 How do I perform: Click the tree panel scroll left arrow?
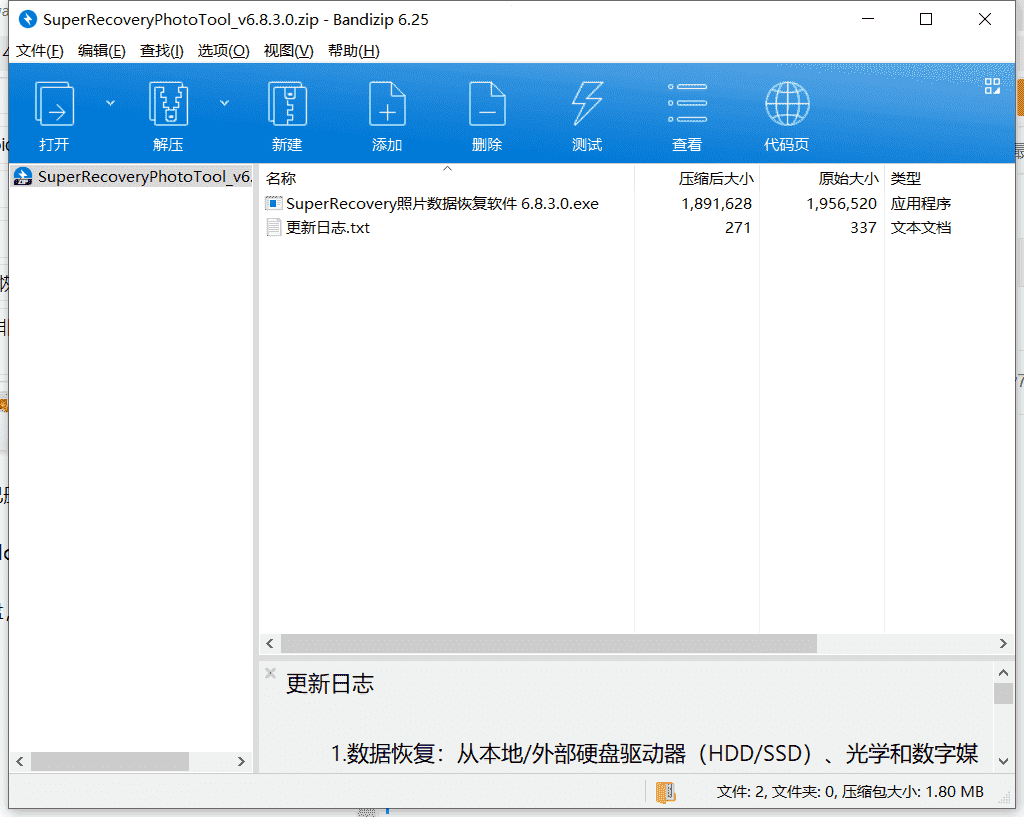[x=20, y=761]
